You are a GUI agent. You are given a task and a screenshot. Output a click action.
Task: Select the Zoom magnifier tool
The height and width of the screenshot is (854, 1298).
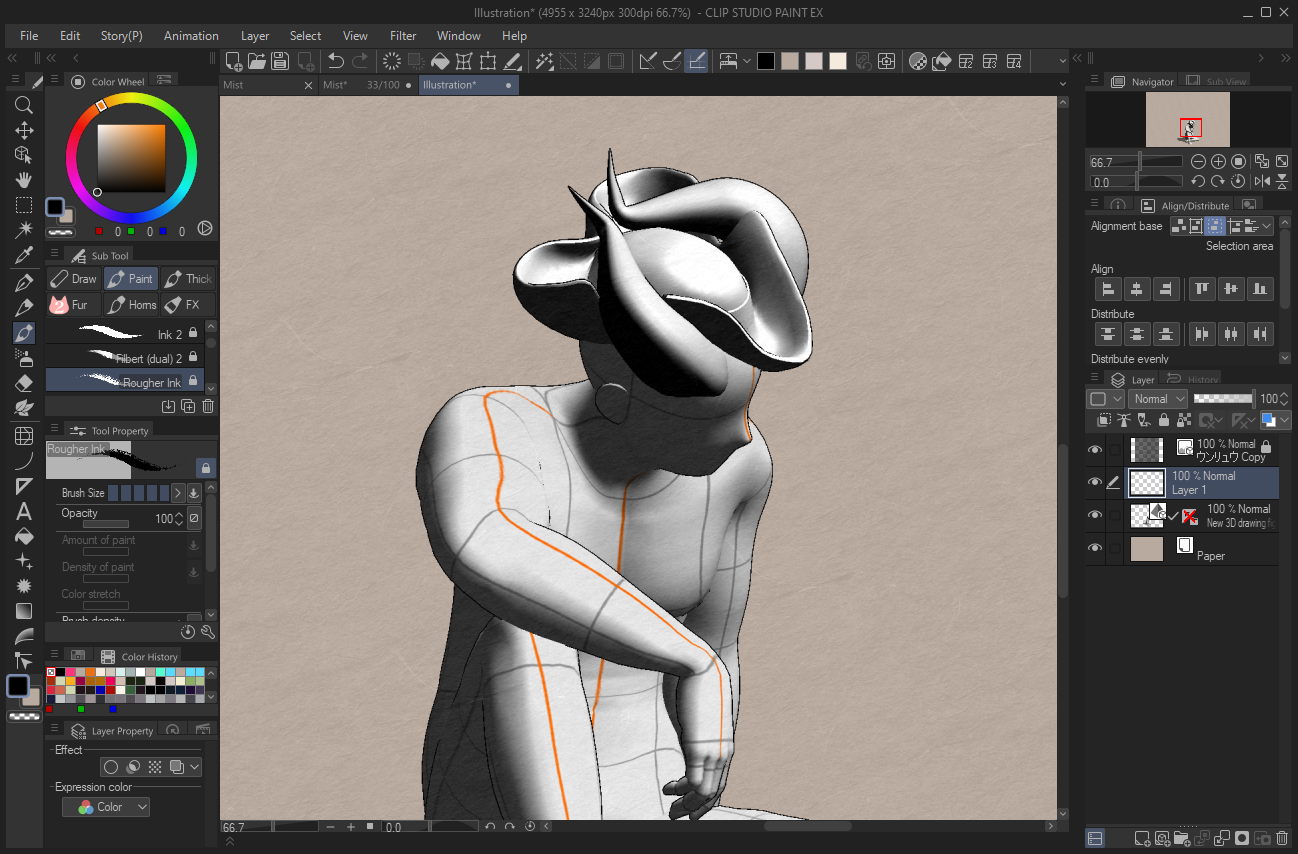(24, 105)
